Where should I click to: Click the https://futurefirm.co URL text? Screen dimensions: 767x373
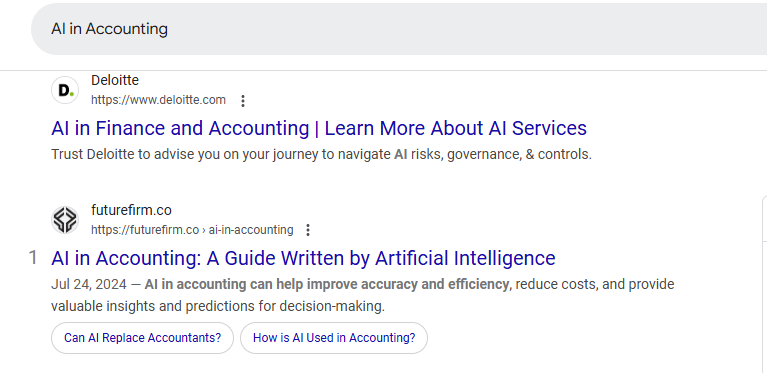[145, 230]
